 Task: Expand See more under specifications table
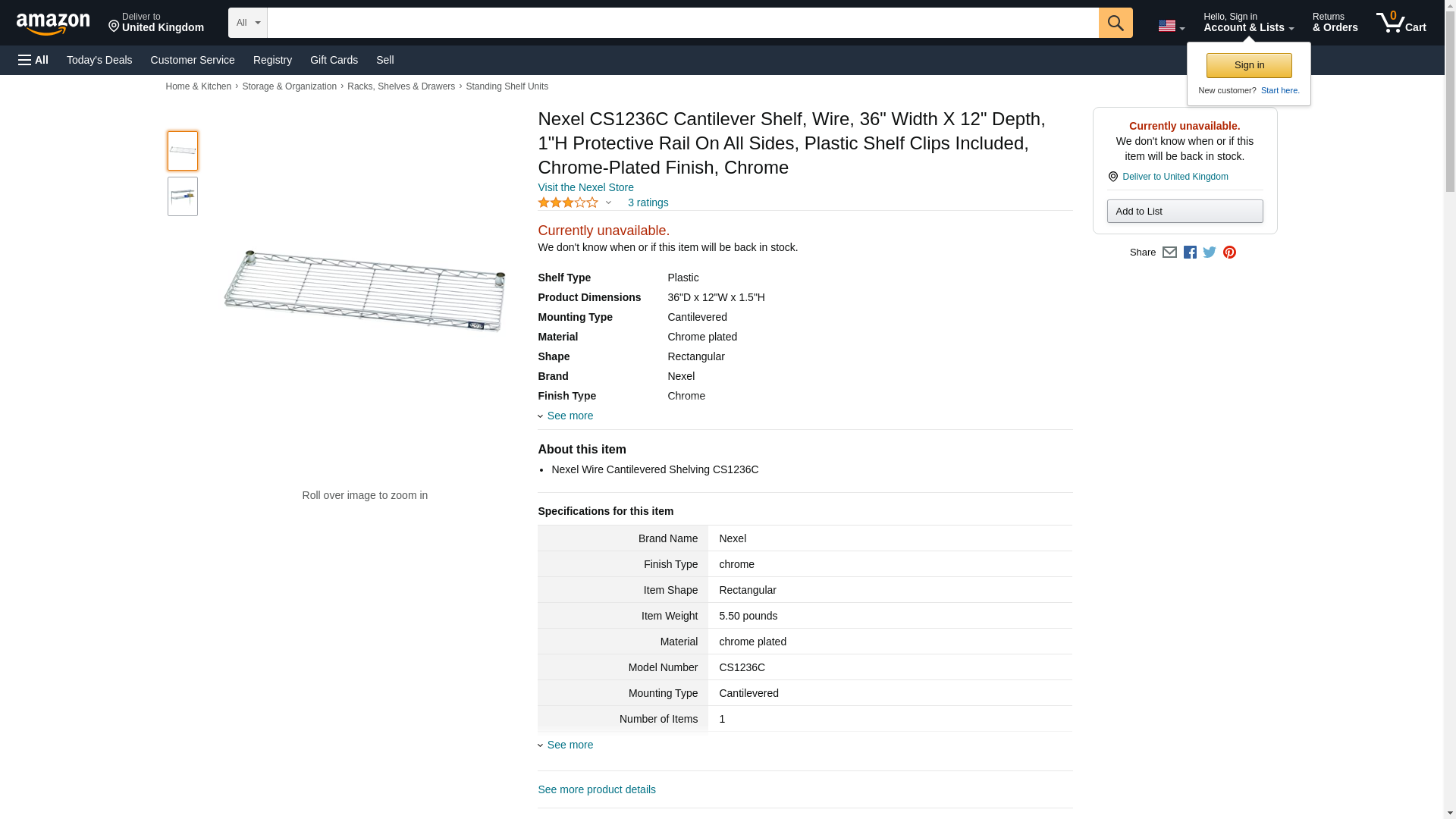point(570,745)
